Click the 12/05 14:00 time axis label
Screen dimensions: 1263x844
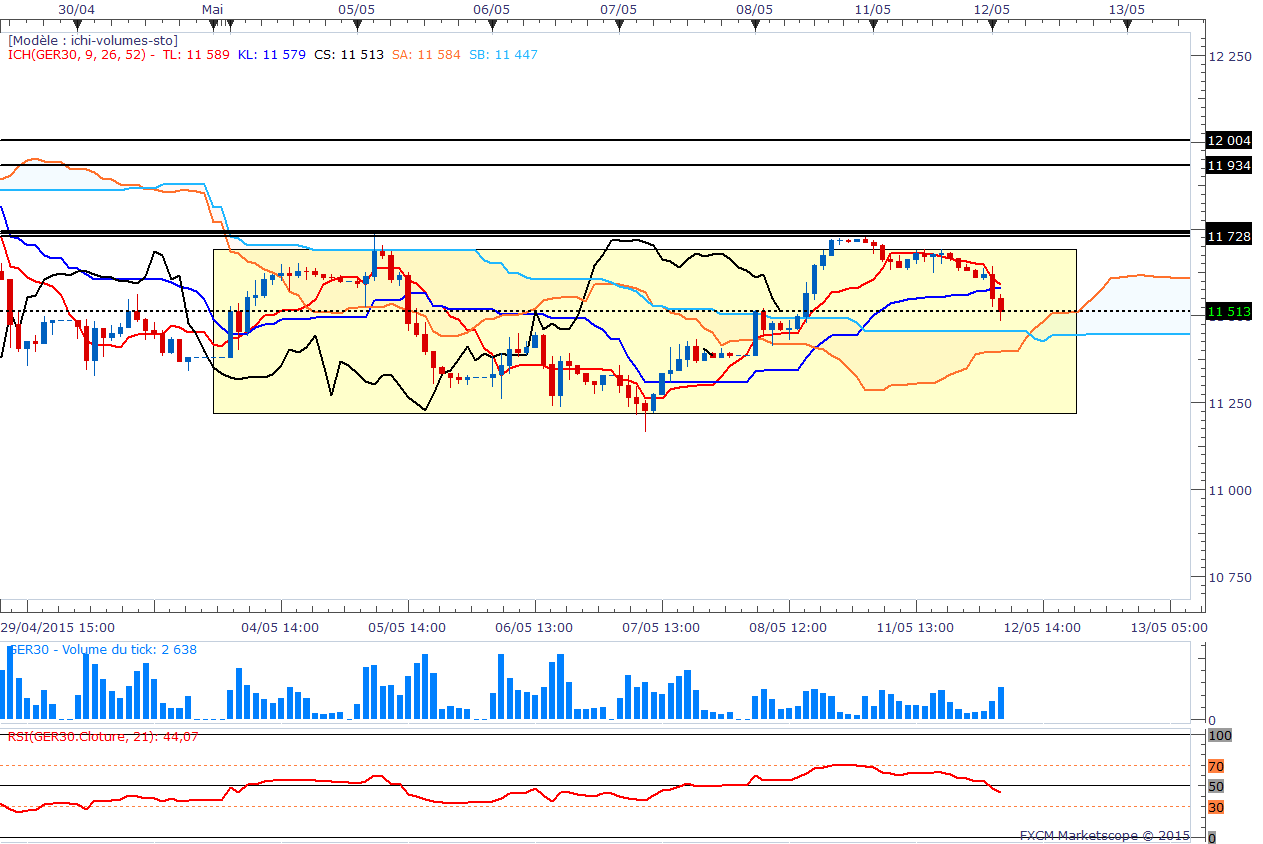click(x=1043, y=628)
